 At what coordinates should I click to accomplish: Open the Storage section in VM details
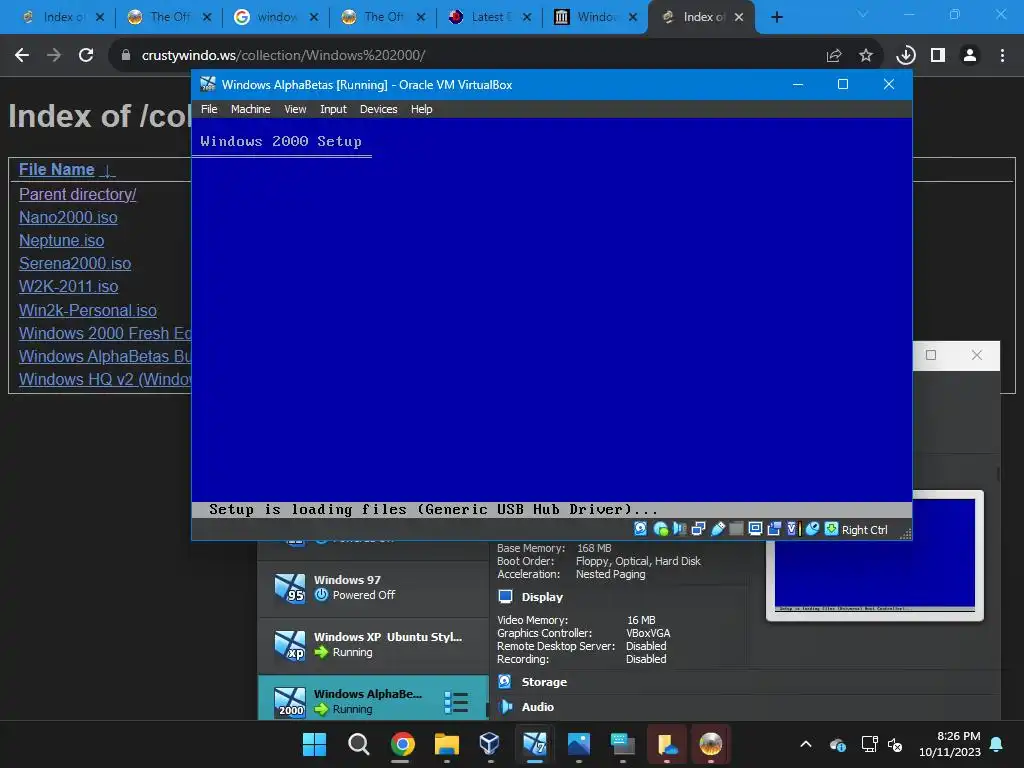pyautogui.click(x=544, y=682)
